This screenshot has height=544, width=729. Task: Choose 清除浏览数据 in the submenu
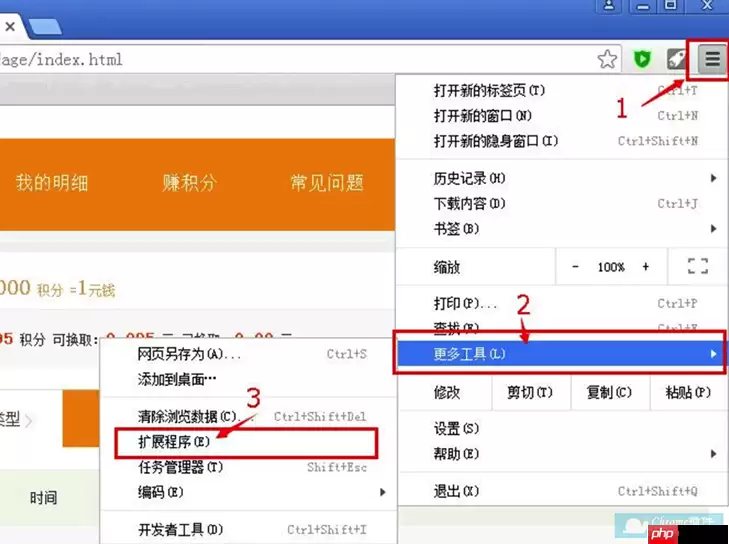[x=248, y=417]
